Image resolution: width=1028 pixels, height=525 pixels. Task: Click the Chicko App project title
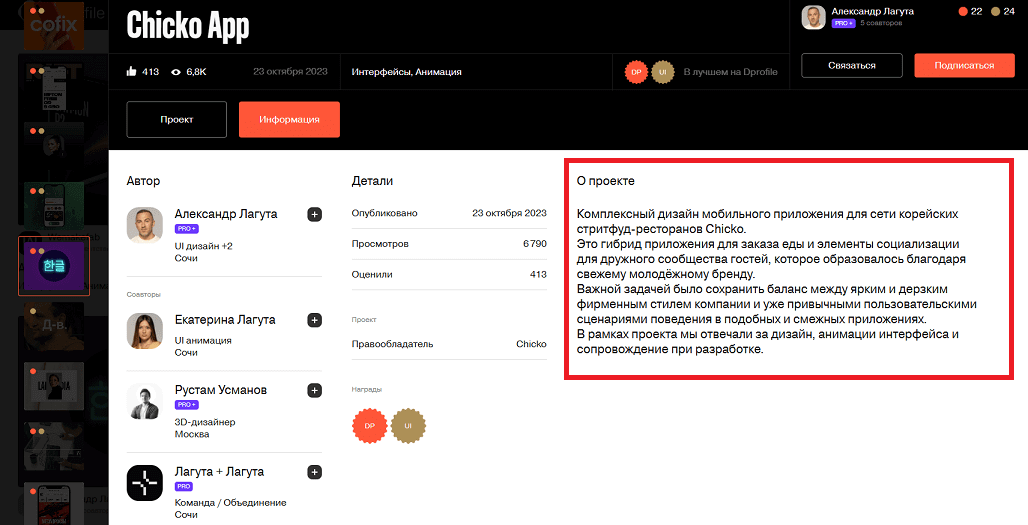point(188,26)
